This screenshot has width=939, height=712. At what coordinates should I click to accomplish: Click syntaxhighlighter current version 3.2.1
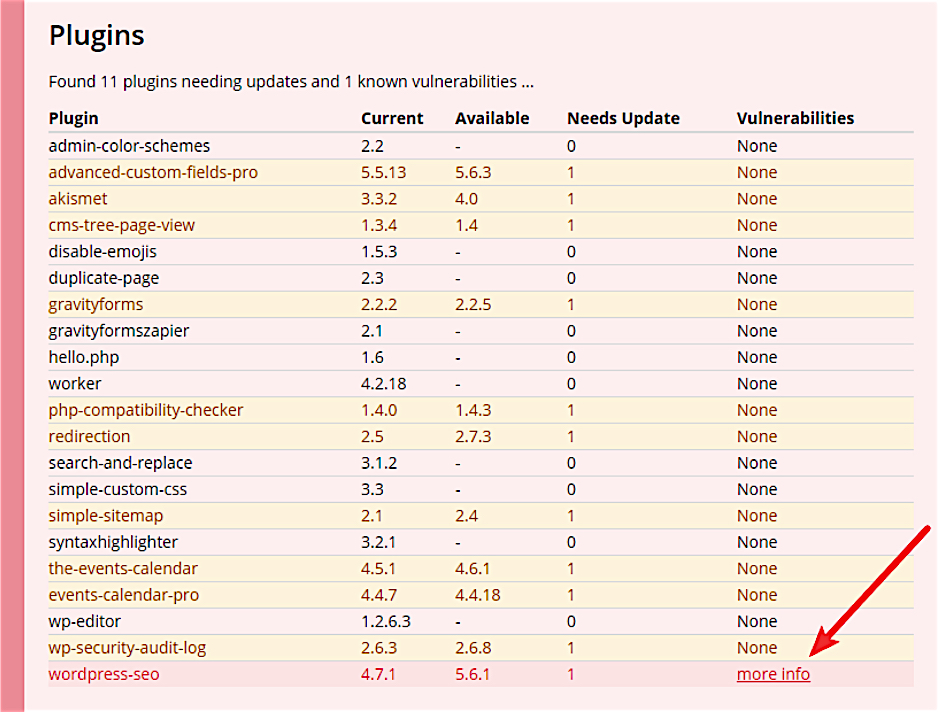(378, 542)
